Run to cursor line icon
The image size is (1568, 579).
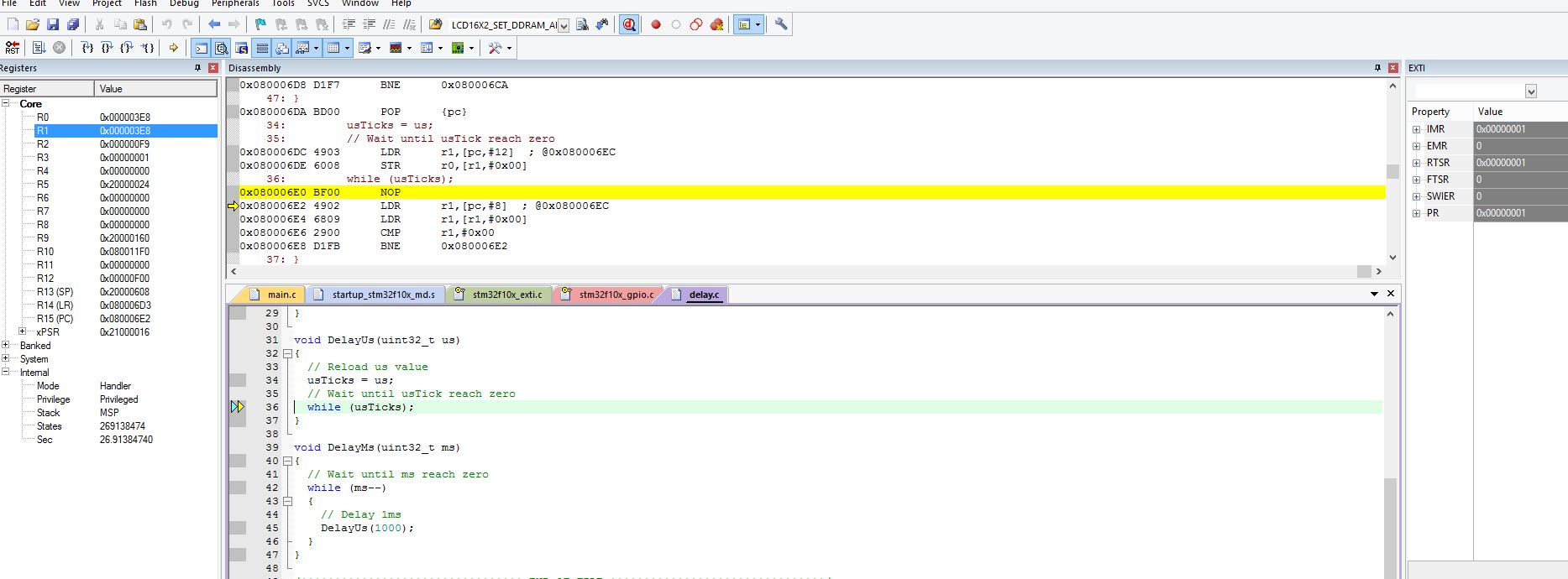[148, 48]
